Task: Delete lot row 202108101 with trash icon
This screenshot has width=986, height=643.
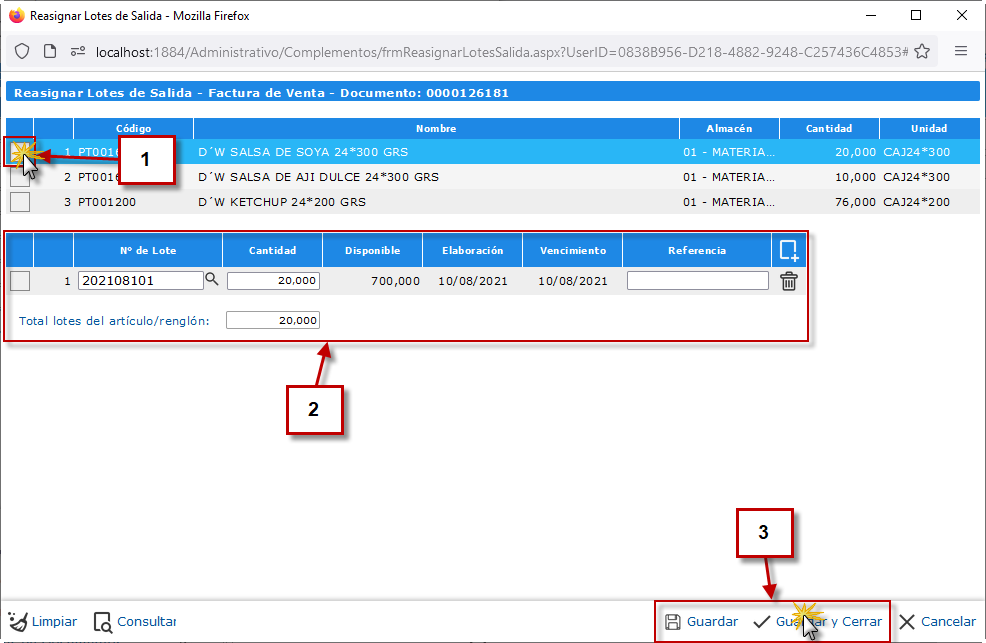Action: 789,281
